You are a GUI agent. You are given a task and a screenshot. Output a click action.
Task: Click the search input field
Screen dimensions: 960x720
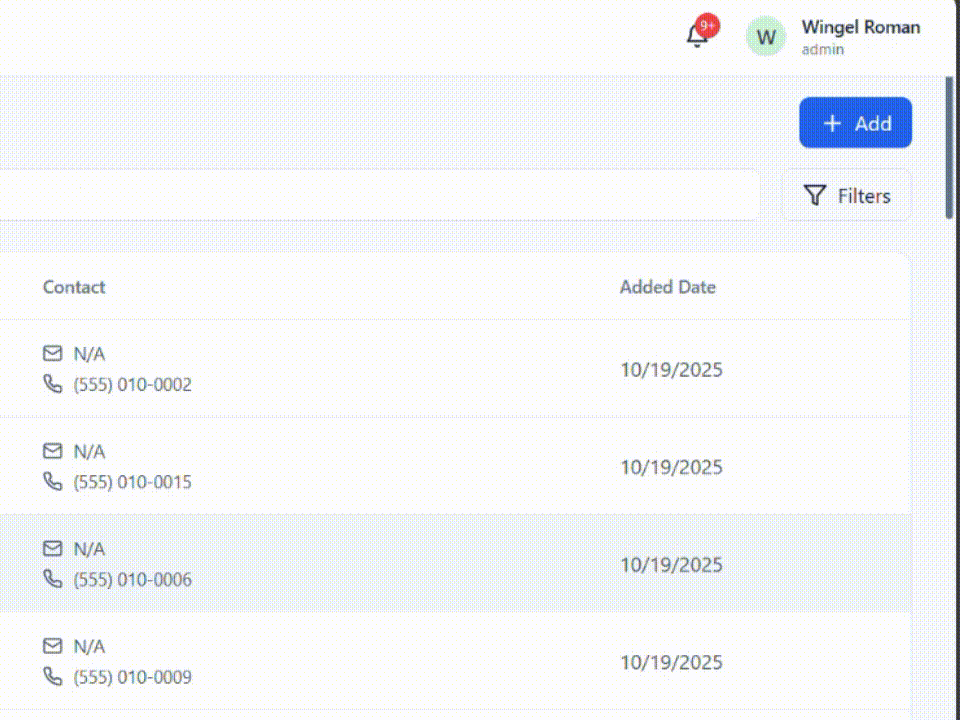(x=380, y=195)
